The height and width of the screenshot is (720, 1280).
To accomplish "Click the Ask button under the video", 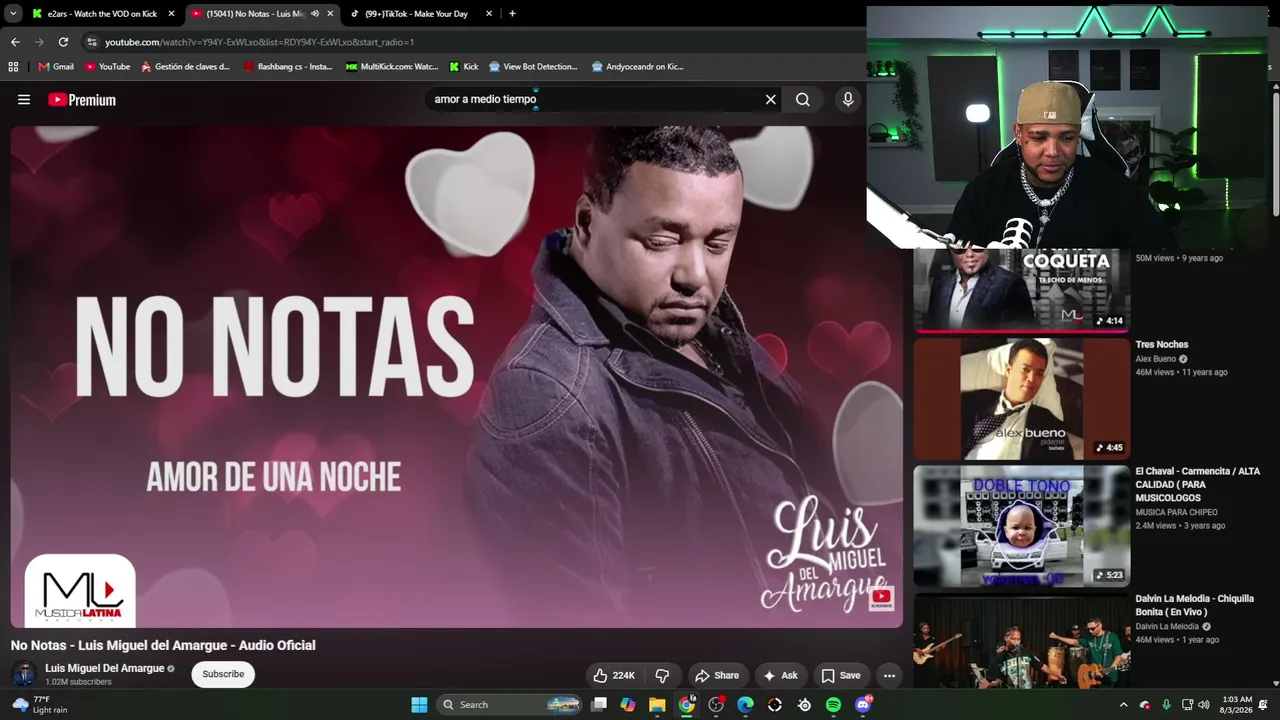I will pyautogui.click(x=781, y=676).
